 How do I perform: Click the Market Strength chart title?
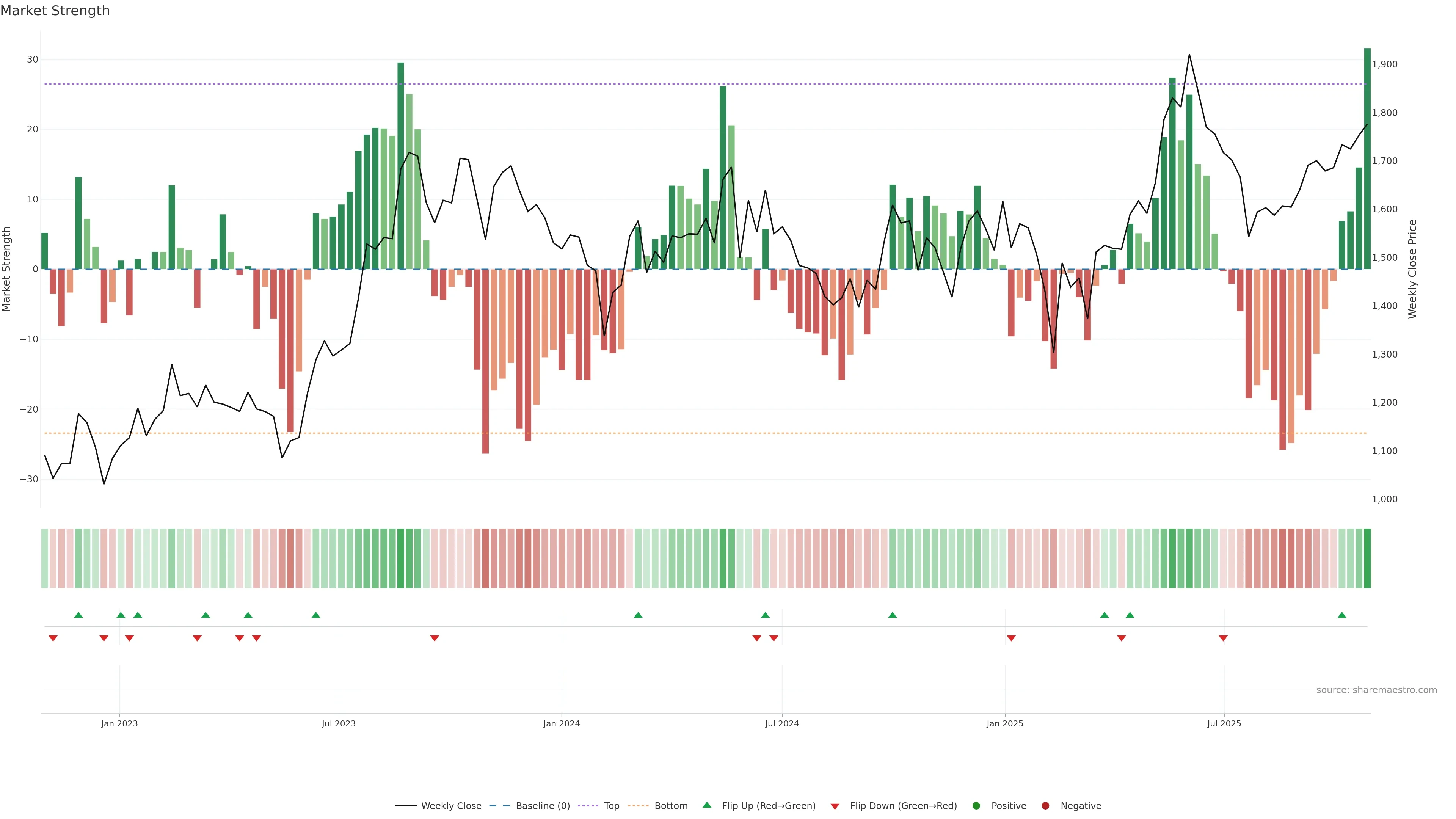coord(55,11)
